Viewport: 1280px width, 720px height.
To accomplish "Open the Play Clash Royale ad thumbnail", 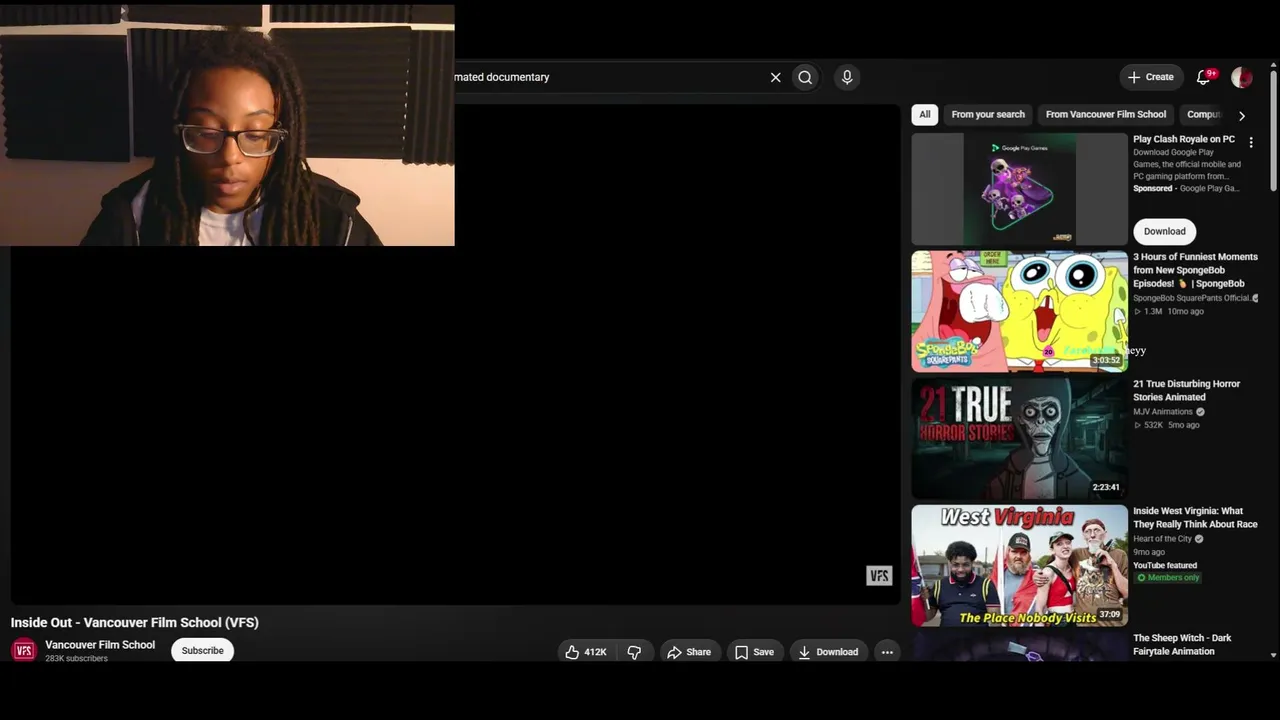I will point(1019,189).
